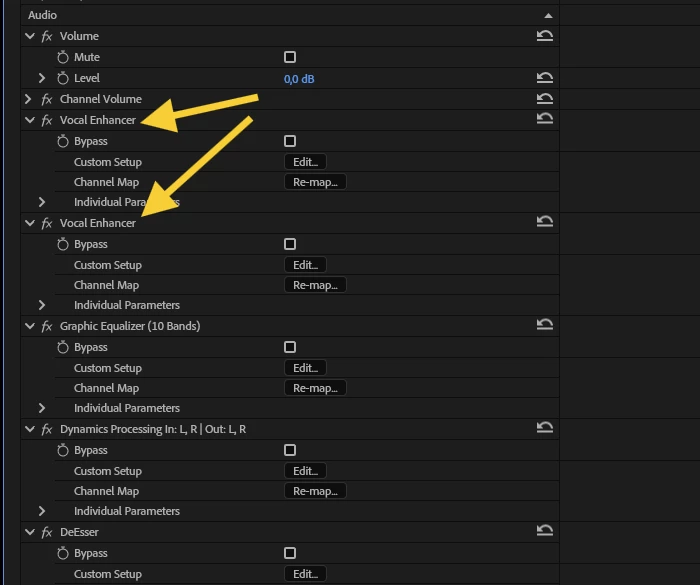Image resolution: width=700 pixels, height=585 pixels.
Task: Enable the Mute checkbox under Volume
Action: click(x=290, y=57)
